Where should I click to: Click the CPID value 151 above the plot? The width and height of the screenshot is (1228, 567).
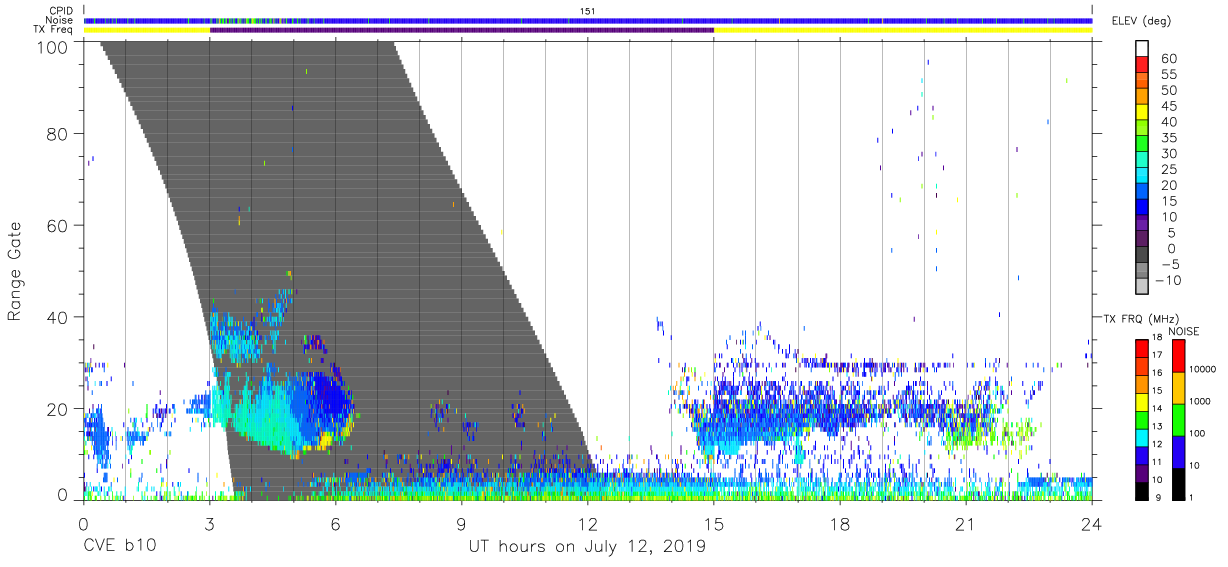[x=588, y=11]
